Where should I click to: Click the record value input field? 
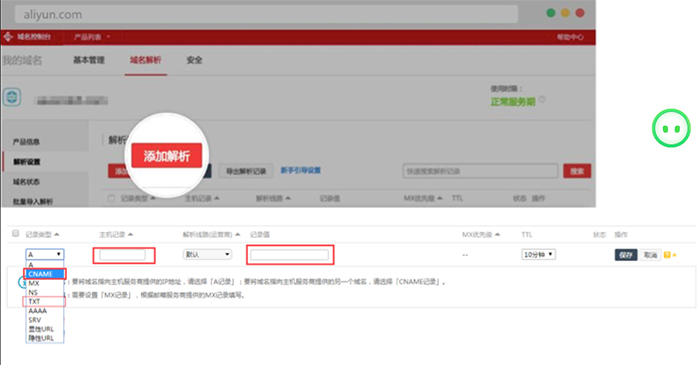point(289,255)
